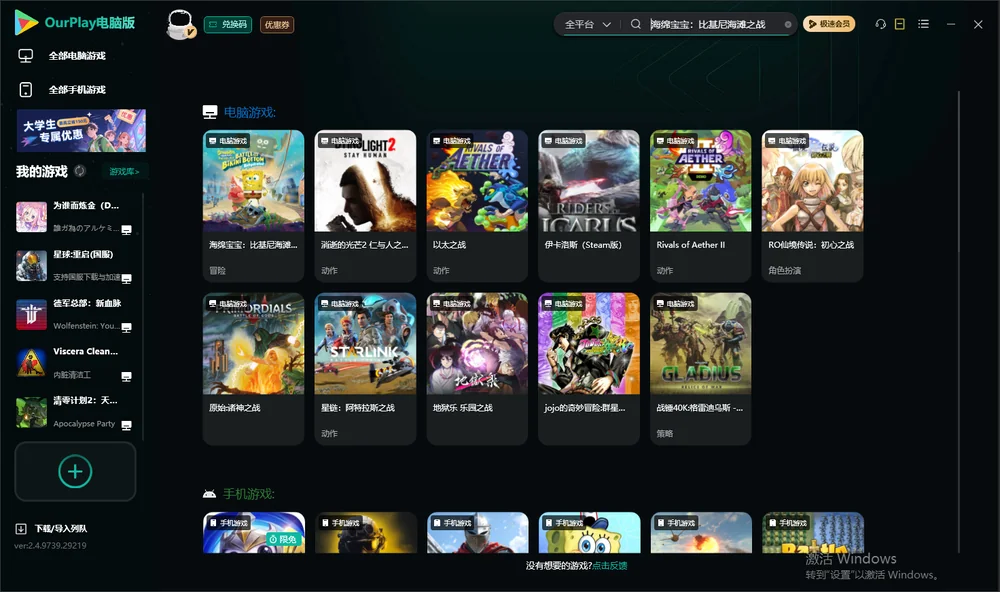Open the main menu list icon
Screen dimensions: 1000x592
(x=923, y=24)
